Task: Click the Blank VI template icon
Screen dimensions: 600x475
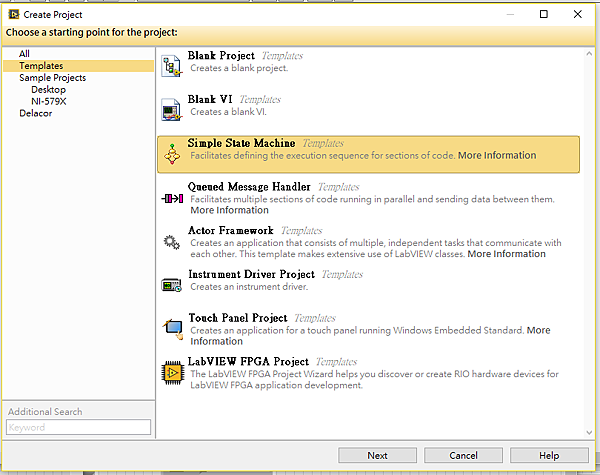Action: (x=171, y=110)
